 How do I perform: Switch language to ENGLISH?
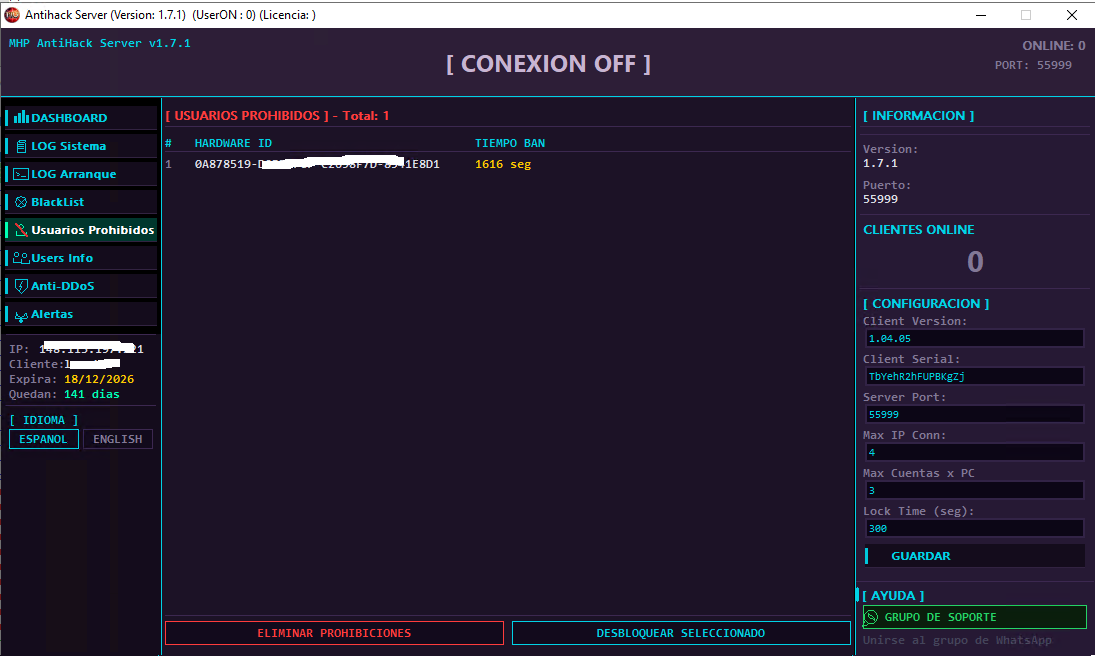click(117, 439)
